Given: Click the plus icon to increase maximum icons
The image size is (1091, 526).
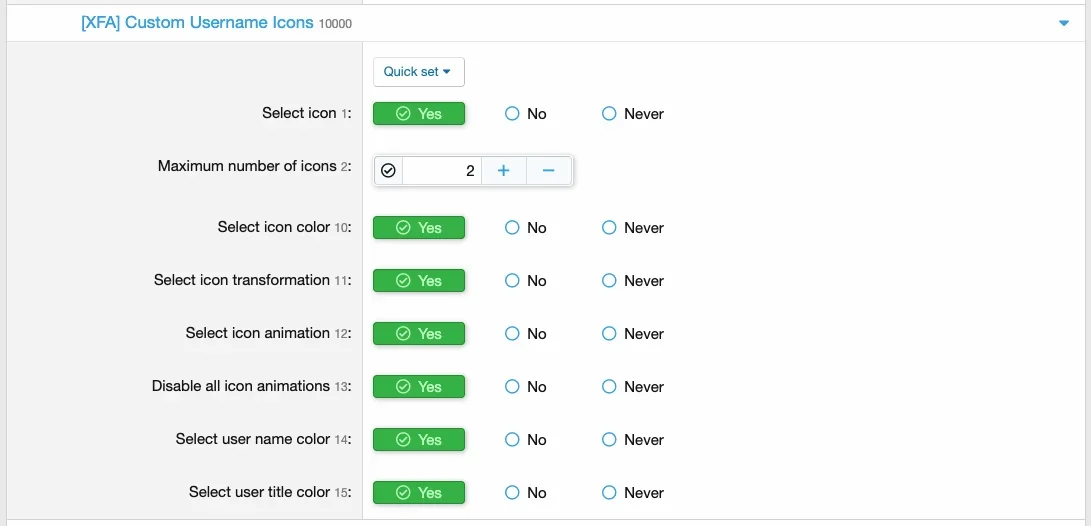Looking at the screenshot, I should click(x=503, y=171).
